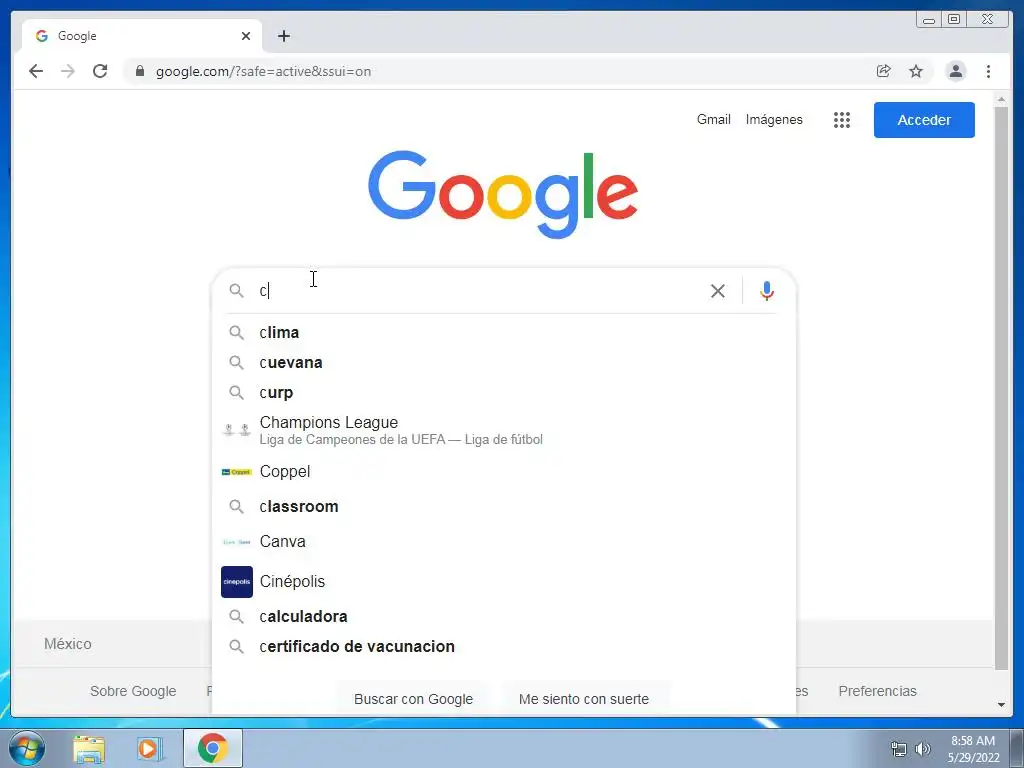Viewport: 1024px width, 768px height.
Task: Click the forward navigation arrow
Action: pyautogui.click(x=68, y=71)
